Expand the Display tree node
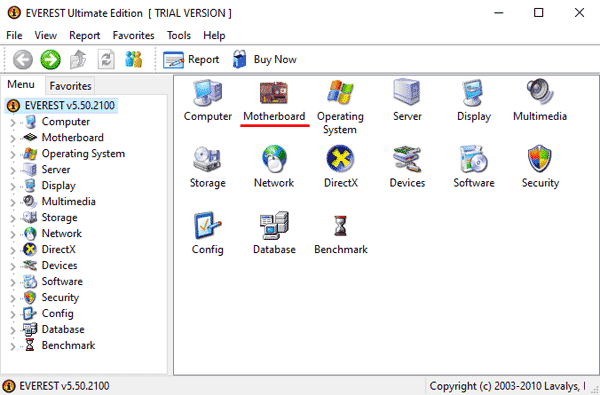Image resolution: width=600 pixels, height=395 pixels. [13, 186]
